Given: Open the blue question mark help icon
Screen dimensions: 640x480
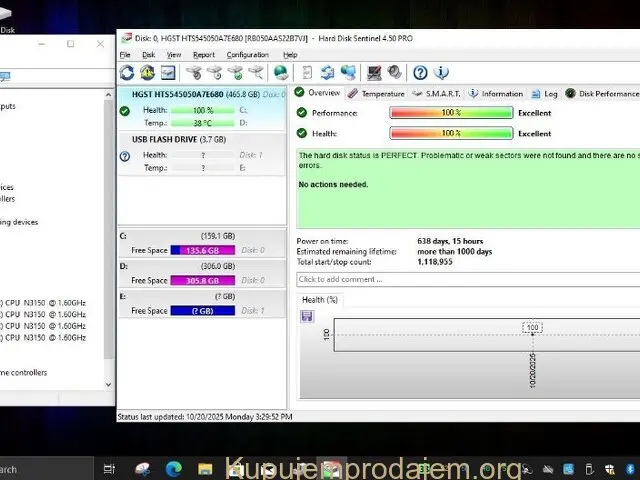Looking at the screenshot, I should (x=420, y=72).
